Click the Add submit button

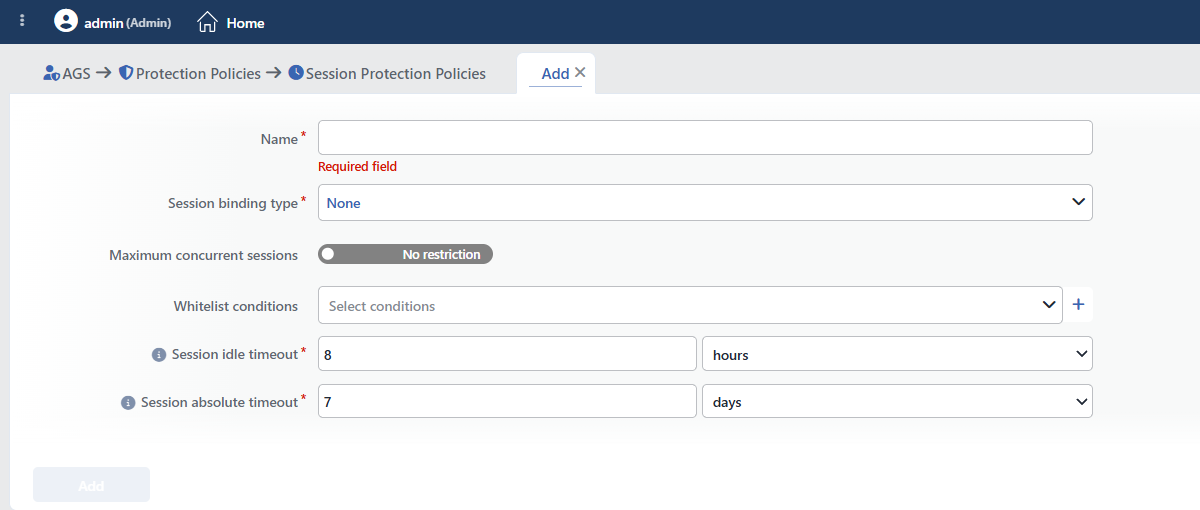pos(91,485)
